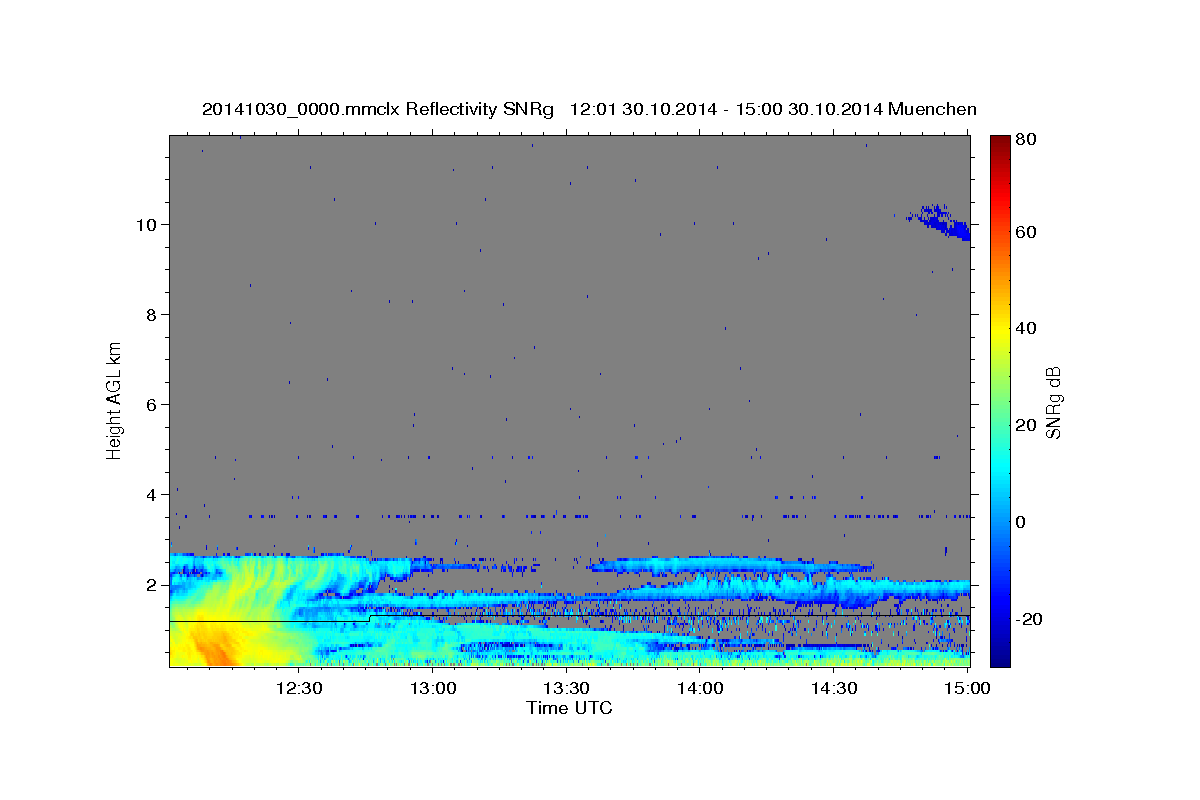Click the plot title text starting with 20141030_0000.mmclx
The image size is (1200, 800).
point(589,109)
